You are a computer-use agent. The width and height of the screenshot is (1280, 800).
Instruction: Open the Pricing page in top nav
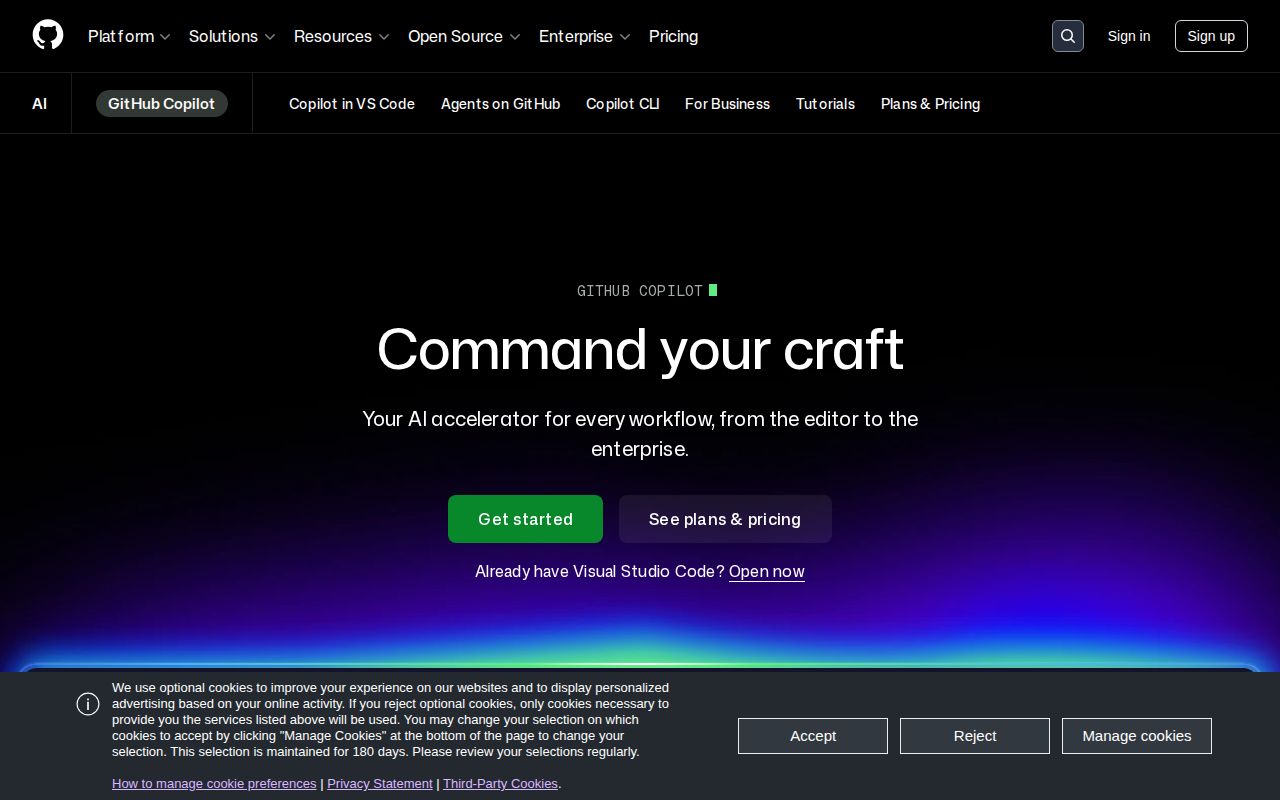click(673, 36)
